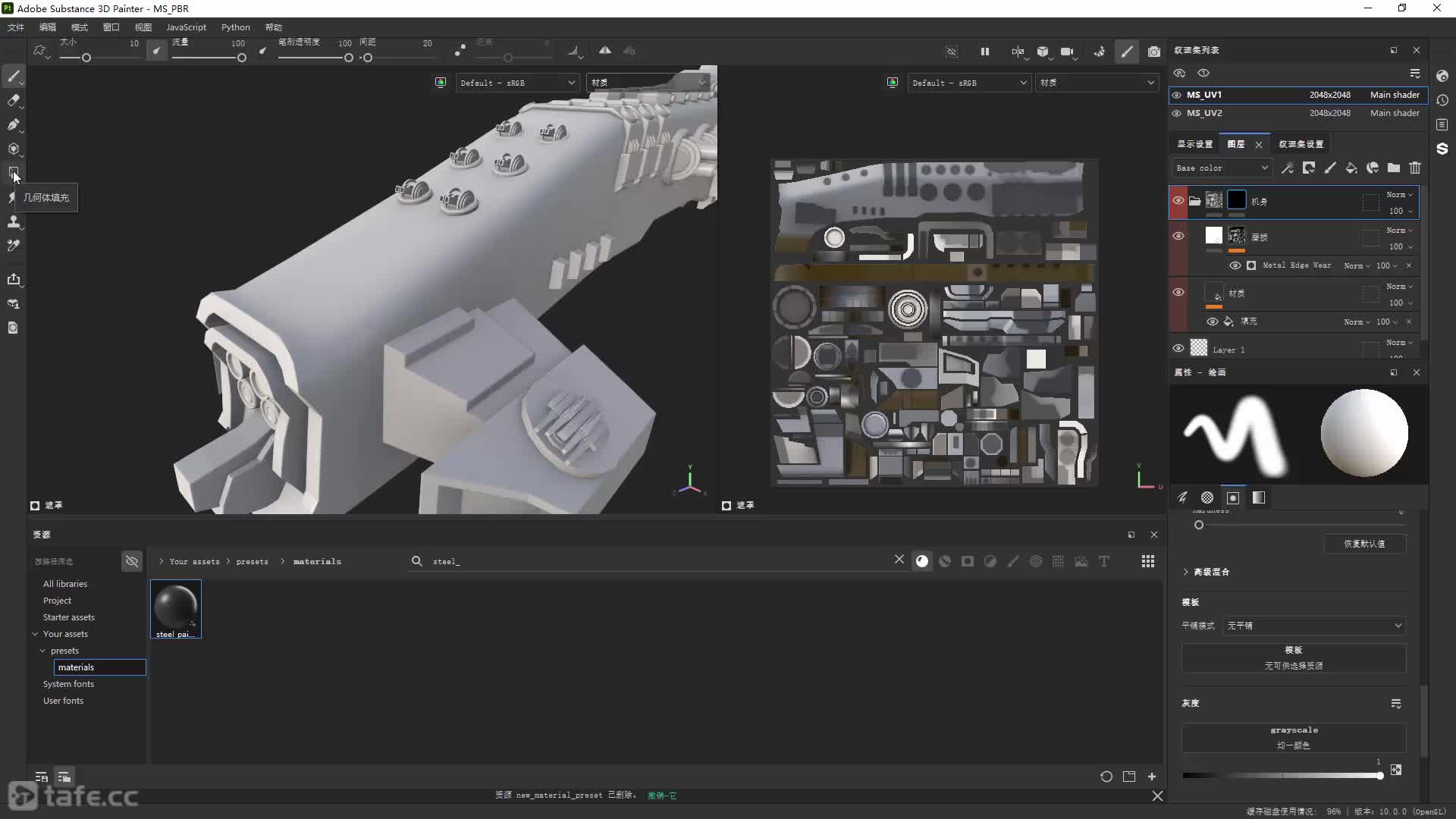This screenshot has width=1456, height=819.
Task: Open the symmetry settings icon
Action: [1018, 52]
